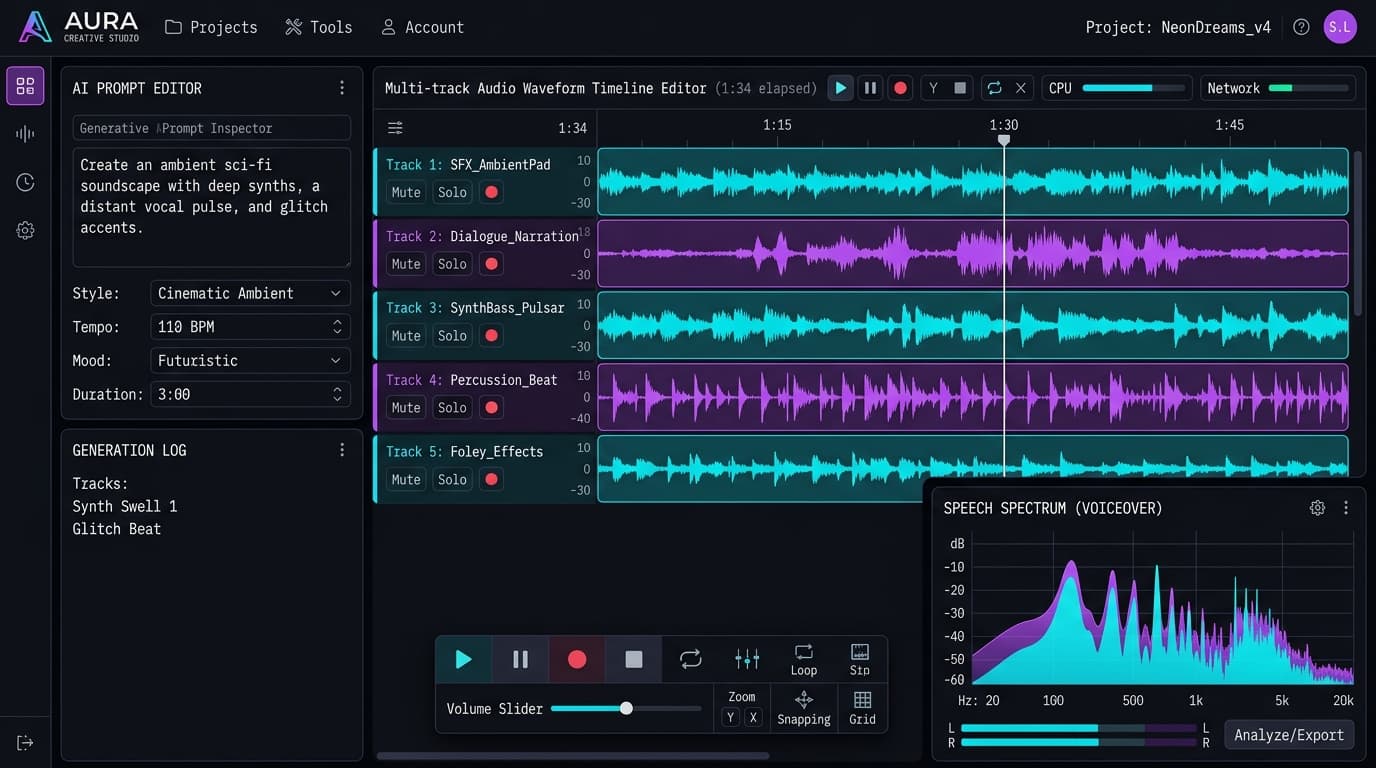
Task: Click the Stp icon in transport panel
Action: click(860, 659)
